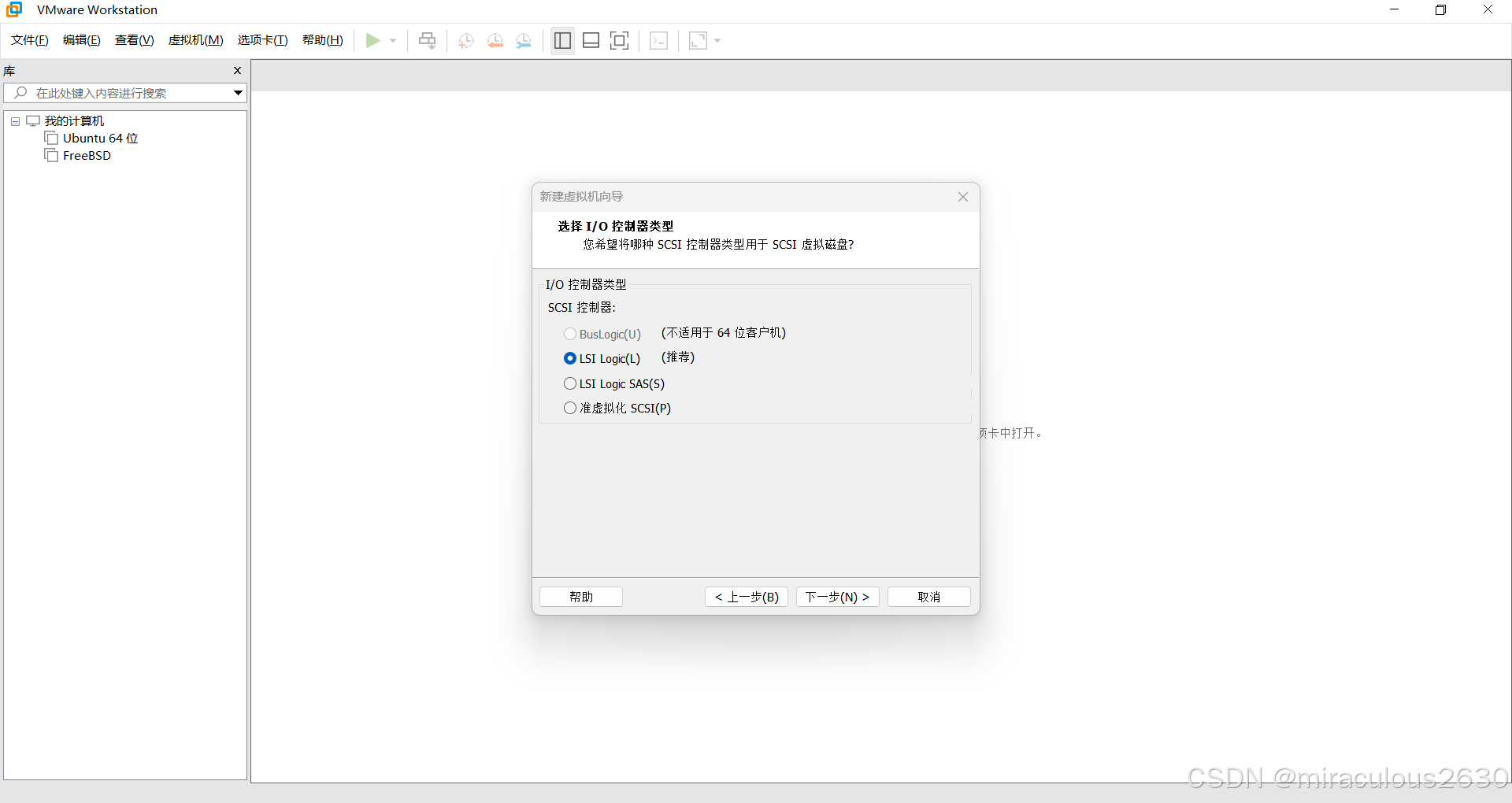The width and height of the screenshot is (1512, 803).
Task: Open the 文件(F) menu
Action: pyautogui.click(x=30, y=40)
